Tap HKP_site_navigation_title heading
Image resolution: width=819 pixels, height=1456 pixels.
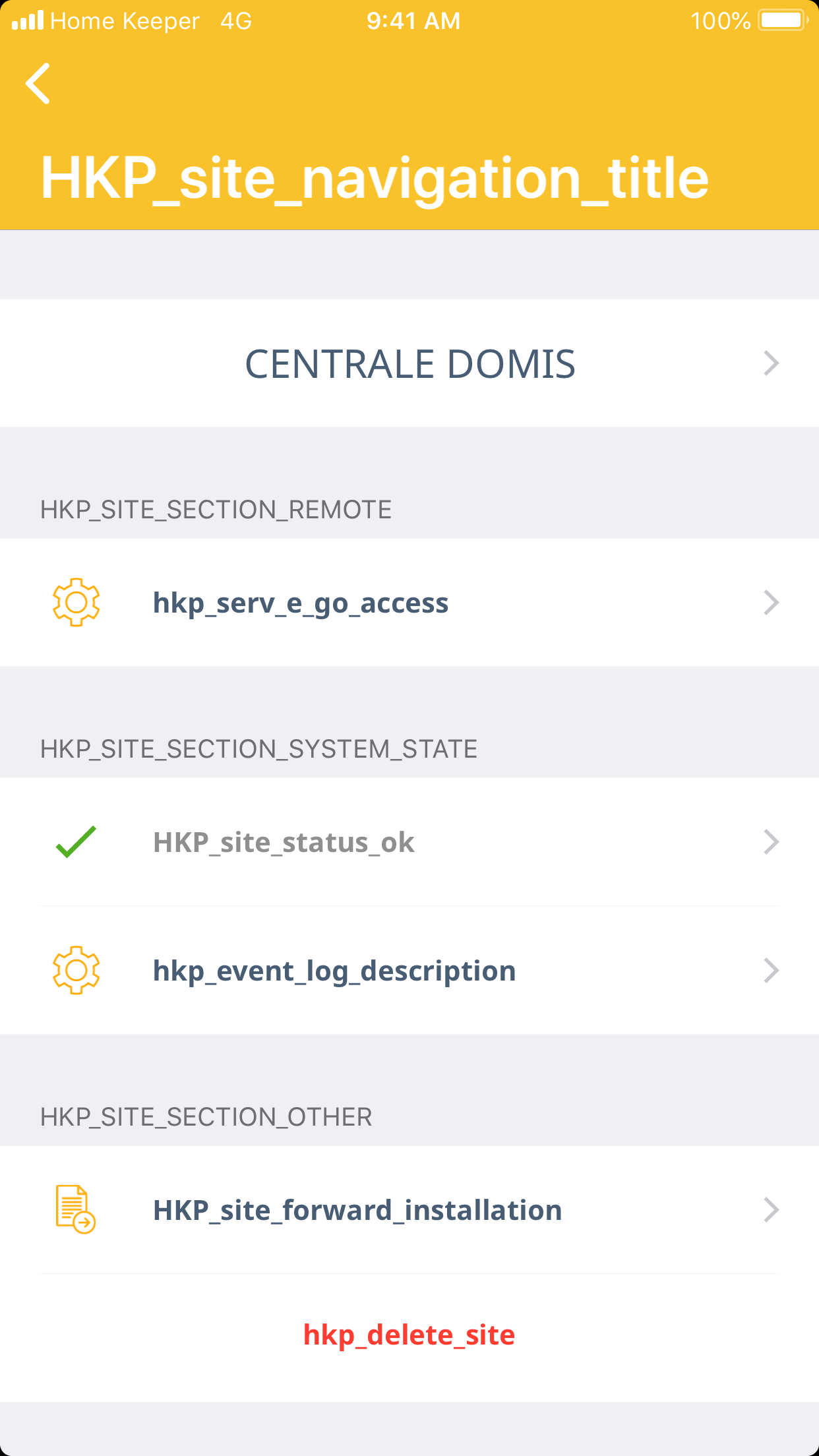[x=375, y=178]
